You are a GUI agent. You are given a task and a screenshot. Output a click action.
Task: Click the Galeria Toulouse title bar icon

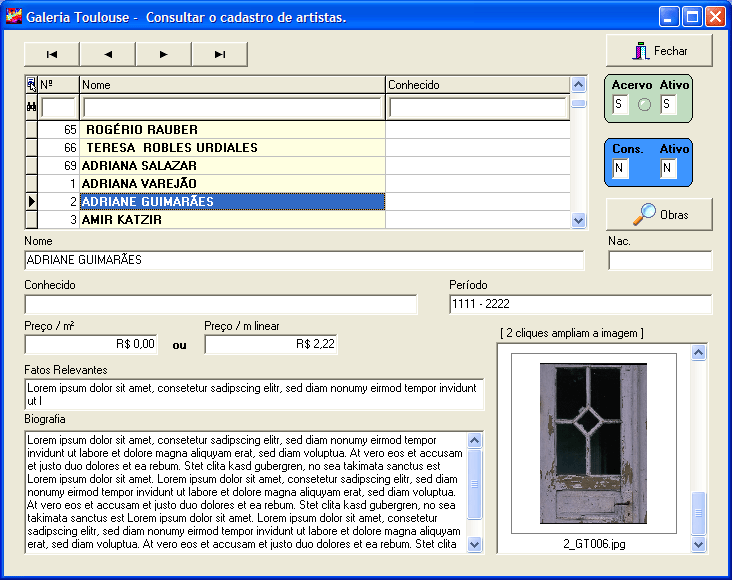(x=14, y=16)
